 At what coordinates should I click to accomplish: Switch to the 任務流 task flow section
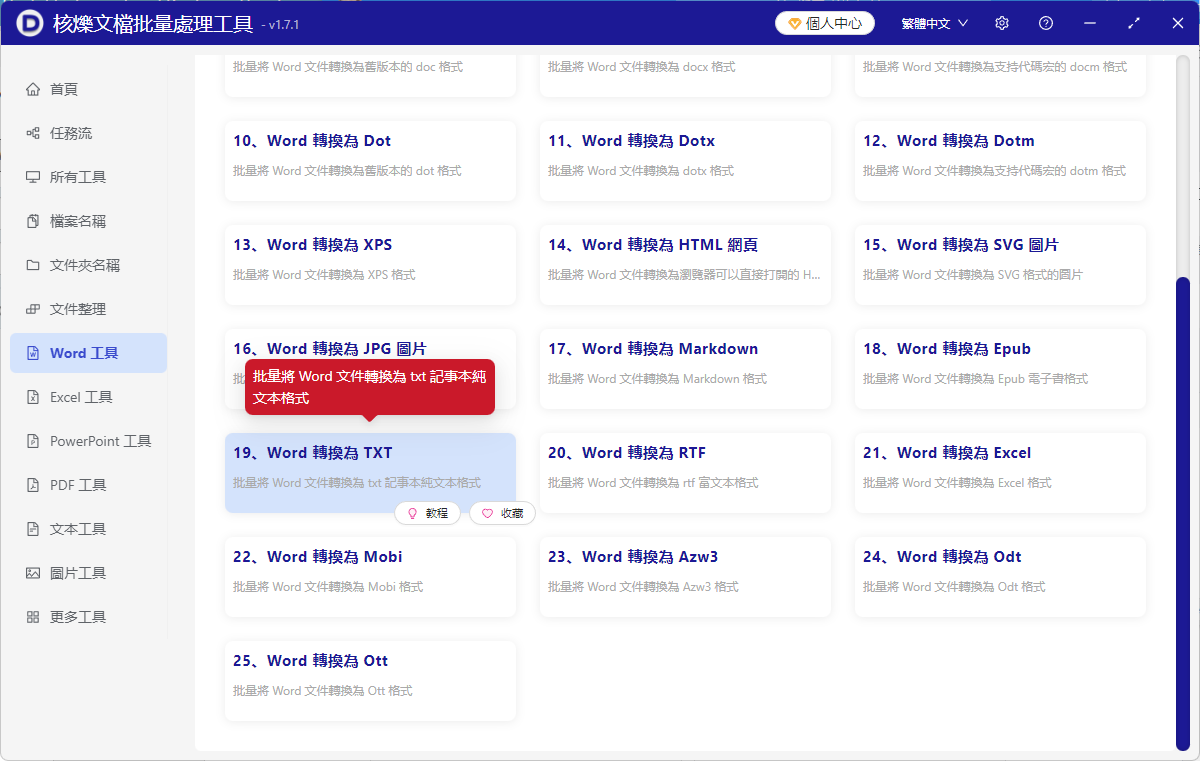(88, 132)
